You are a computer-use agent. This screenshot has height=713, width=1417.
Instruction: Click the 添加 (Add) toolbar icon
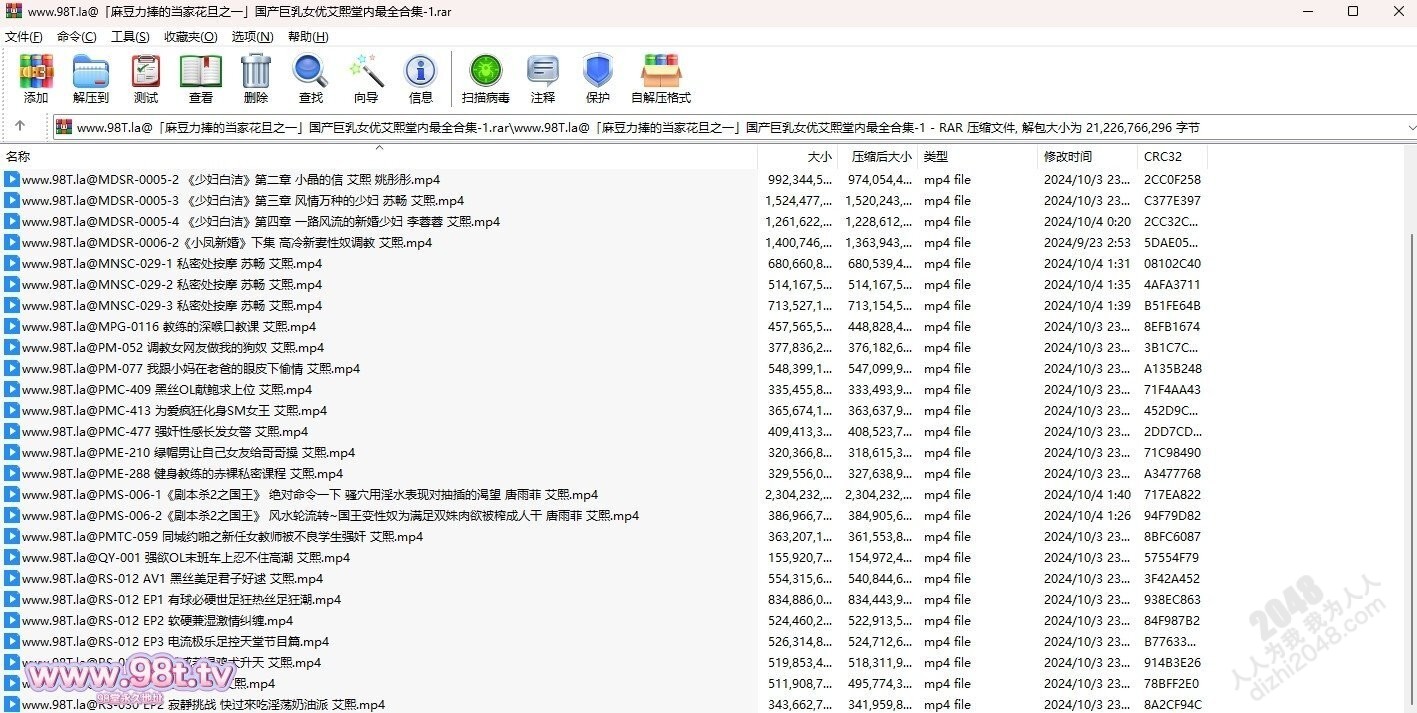[x=36, y=78]
